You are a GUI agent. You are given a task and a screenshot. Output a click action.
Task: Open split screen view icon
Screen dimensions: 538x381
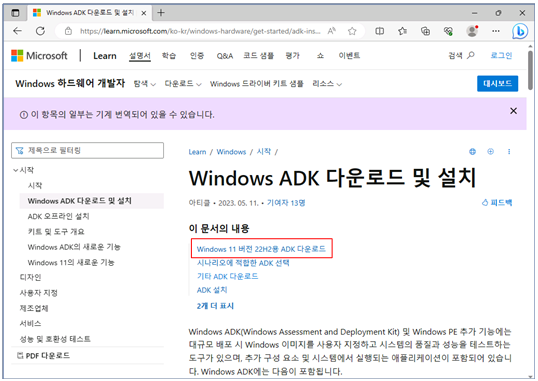379,31
